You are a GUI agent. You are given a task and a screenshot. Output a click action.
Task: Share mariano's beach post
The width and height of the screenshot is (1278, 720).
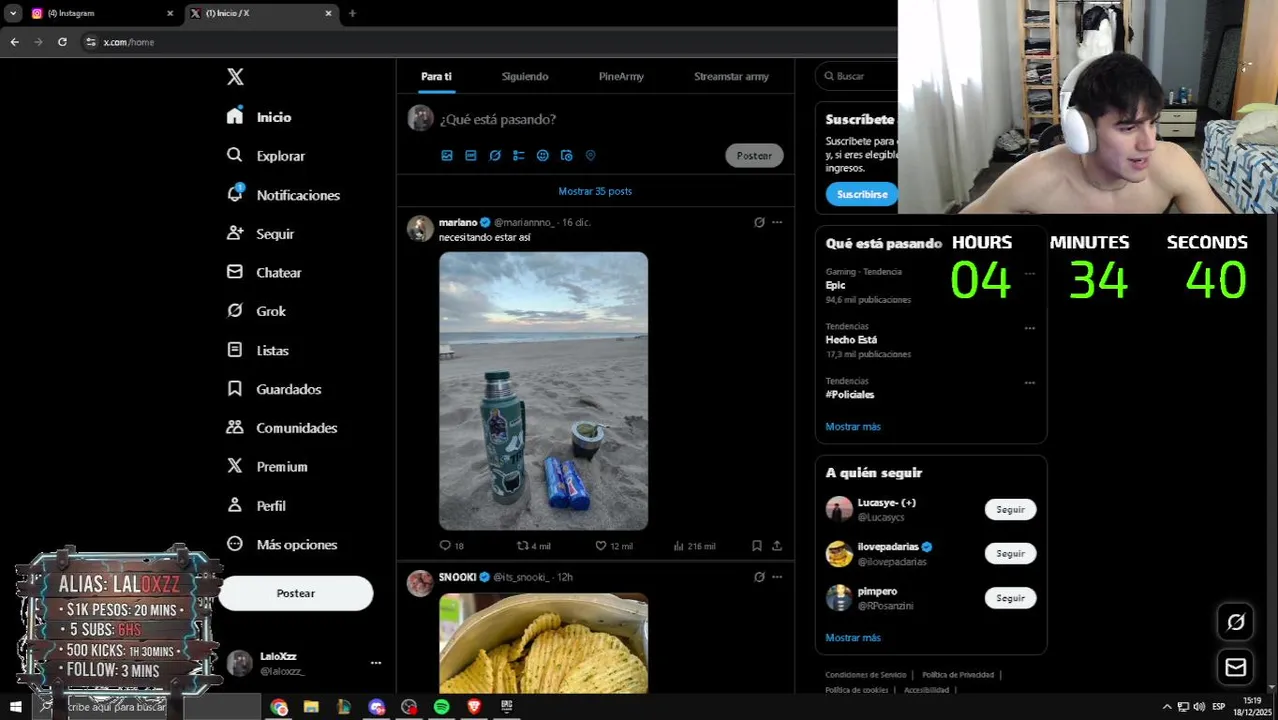click(777, 545)
